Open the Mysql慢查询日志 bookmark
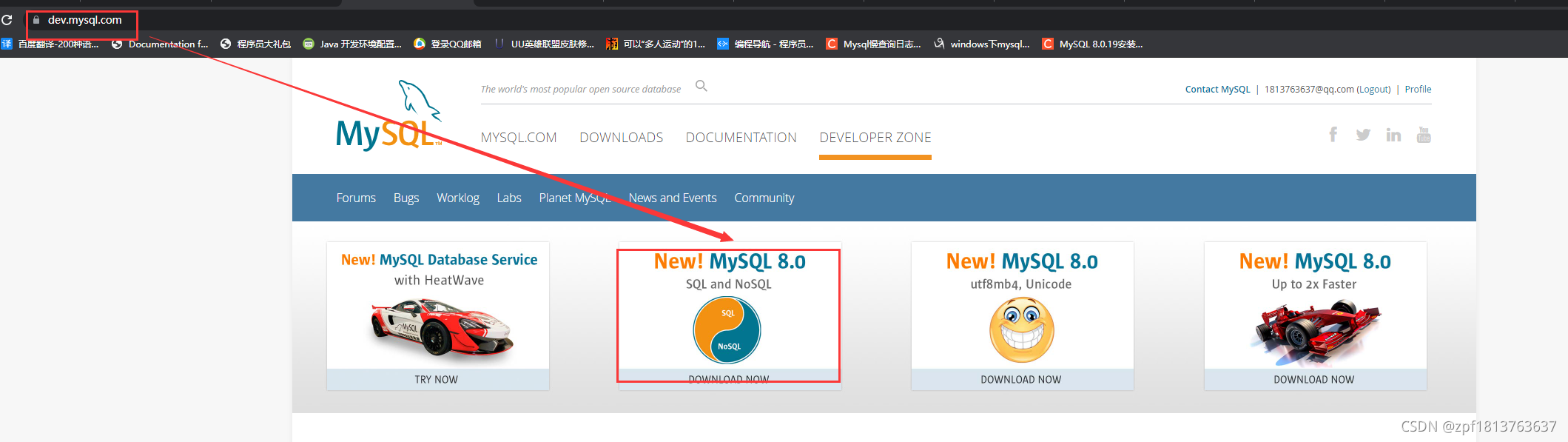Screen dimensions: 1568x442 click(874, 44)
